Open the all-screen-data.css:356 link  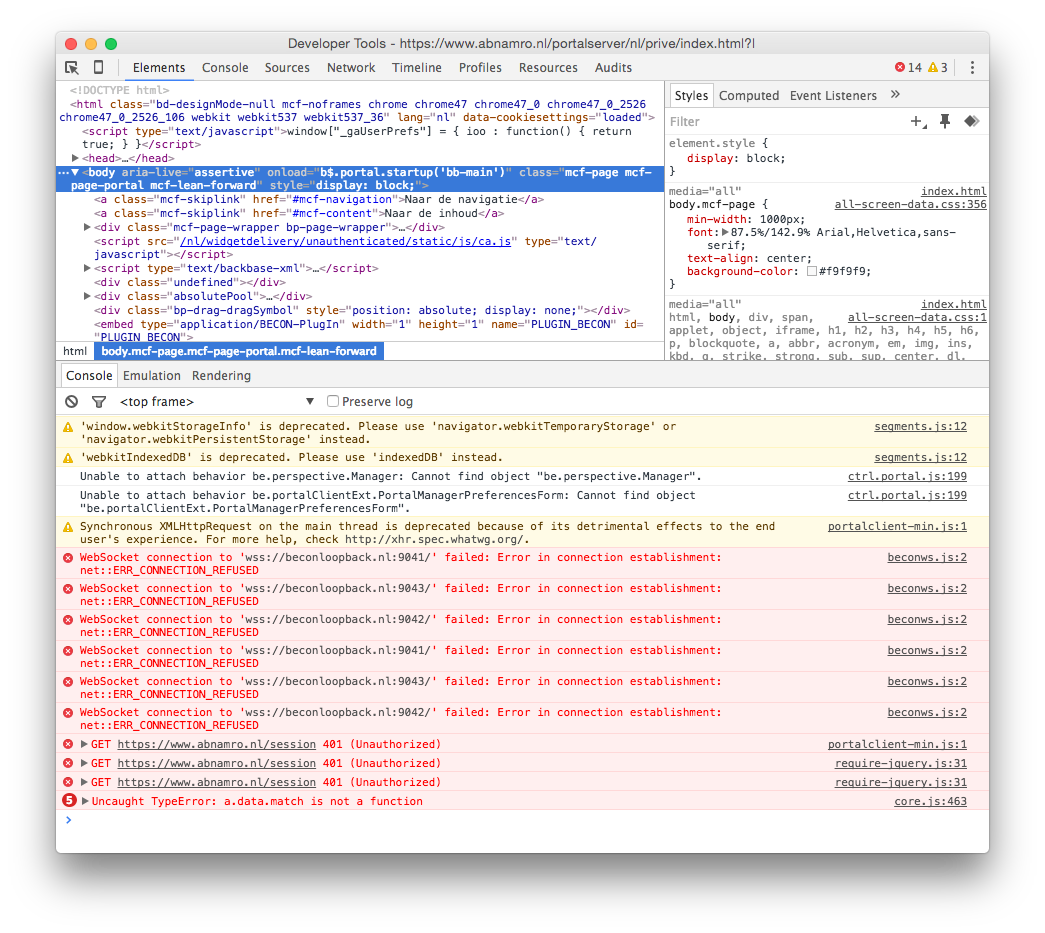[910, 204]
